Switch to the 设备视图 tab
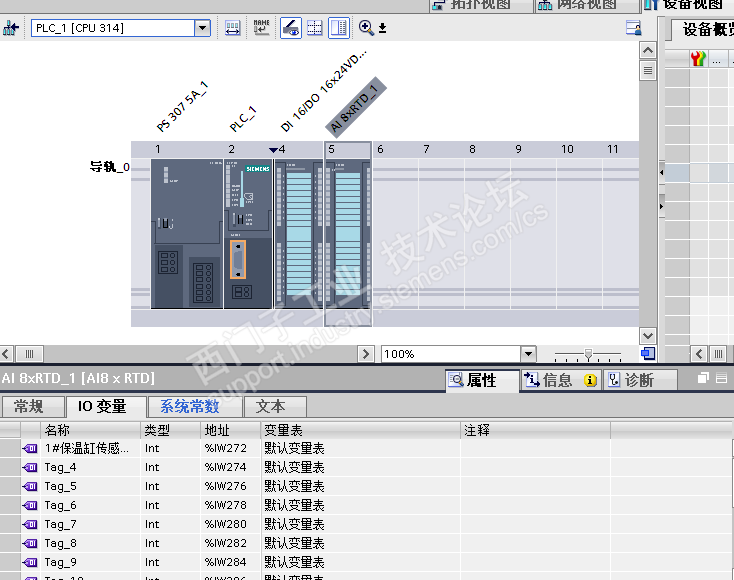This screenshot has height=580, width=734. tap(687, 5)
